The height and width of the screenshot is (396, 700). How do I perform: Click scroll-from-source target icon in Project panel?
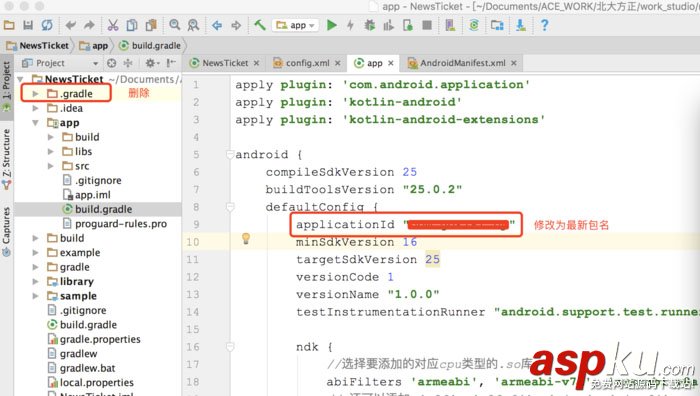(x=112, y=63)
